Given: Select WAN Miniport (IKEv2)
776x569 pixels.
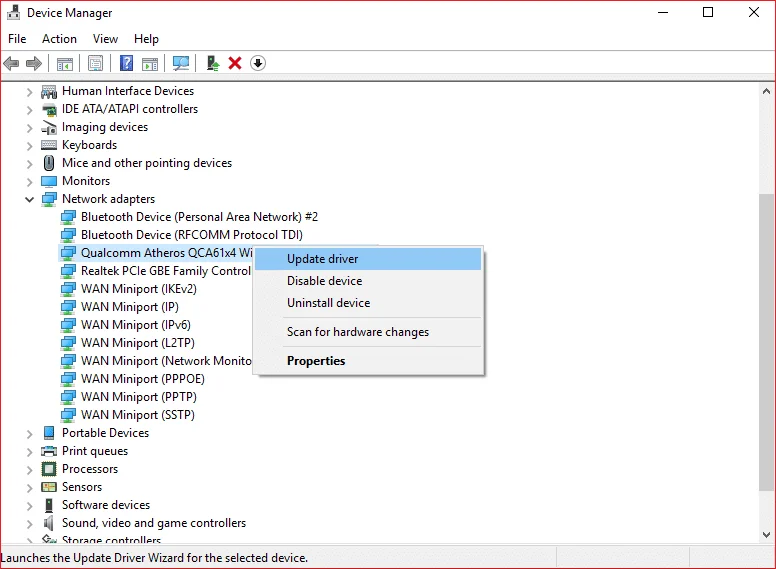Looking at the screenshot, I should 139,288.
